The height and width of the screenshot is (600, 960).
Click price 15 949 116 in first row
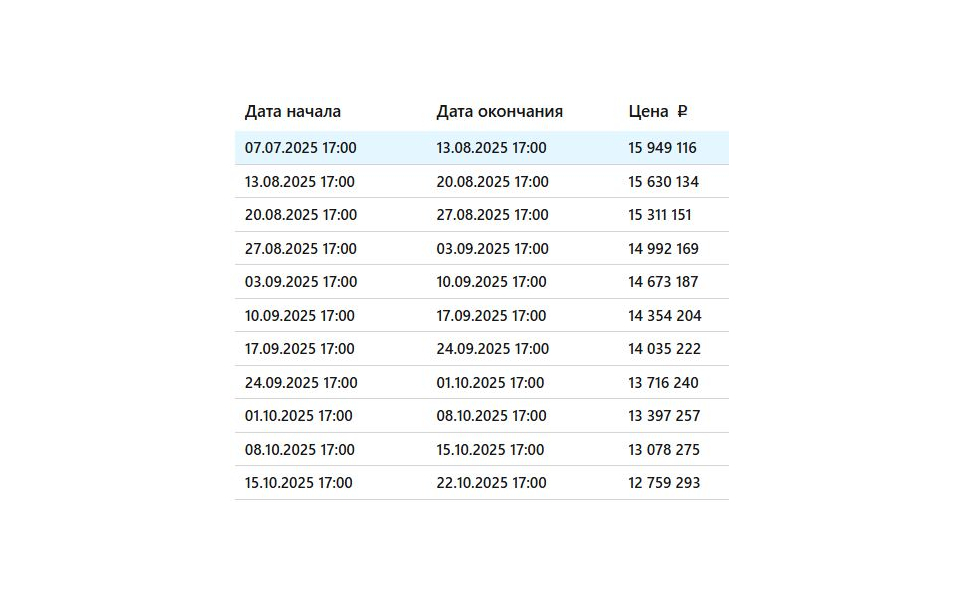click(x=662, y=148)
